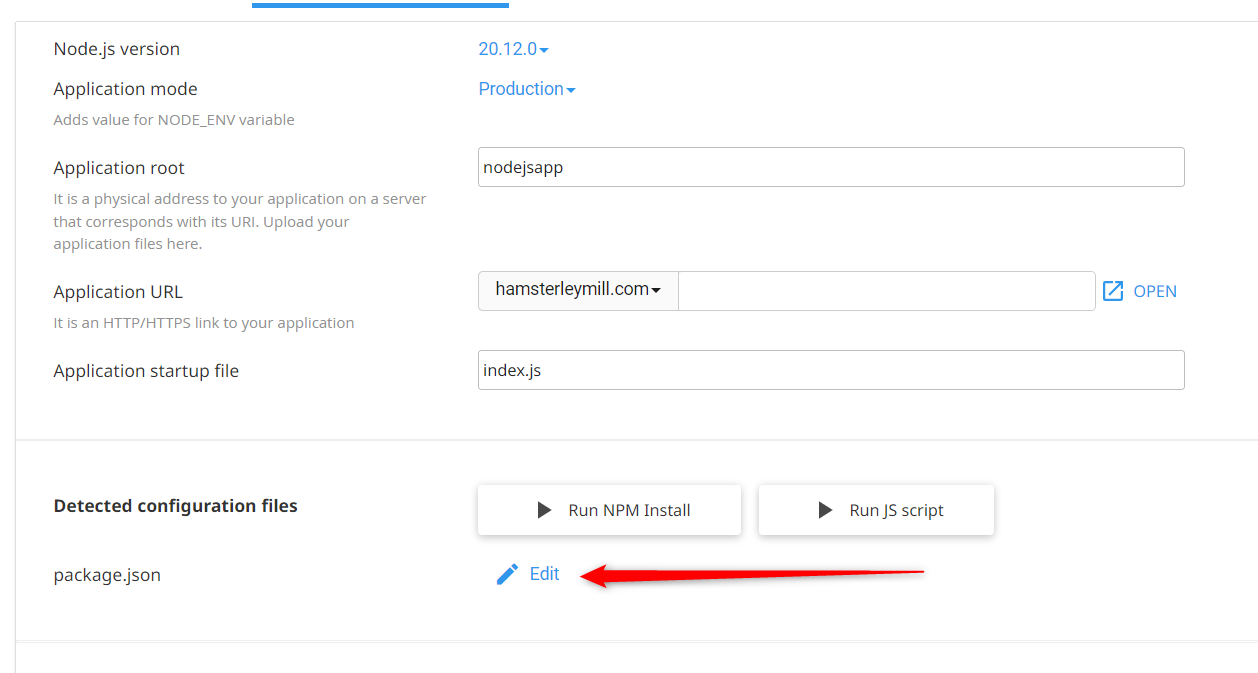
Task: Click the package.json file name
Action: point(107,575)
